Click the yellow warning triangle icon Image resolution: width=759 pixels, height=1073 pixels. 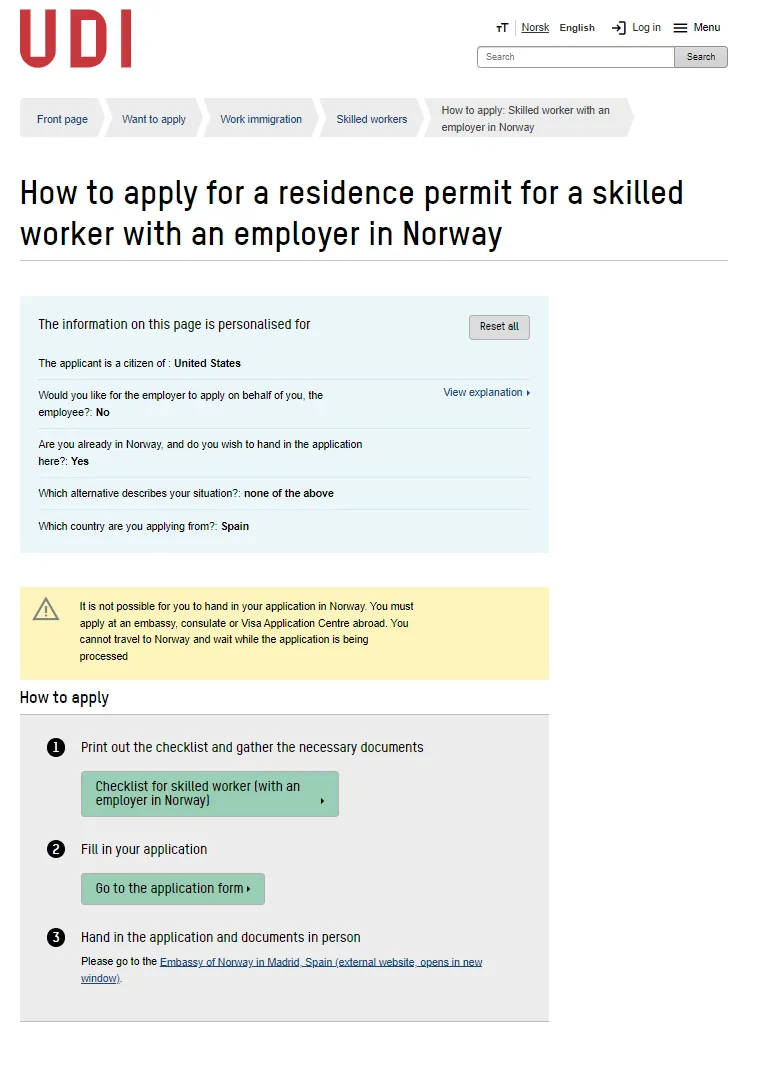click(46, 609)
